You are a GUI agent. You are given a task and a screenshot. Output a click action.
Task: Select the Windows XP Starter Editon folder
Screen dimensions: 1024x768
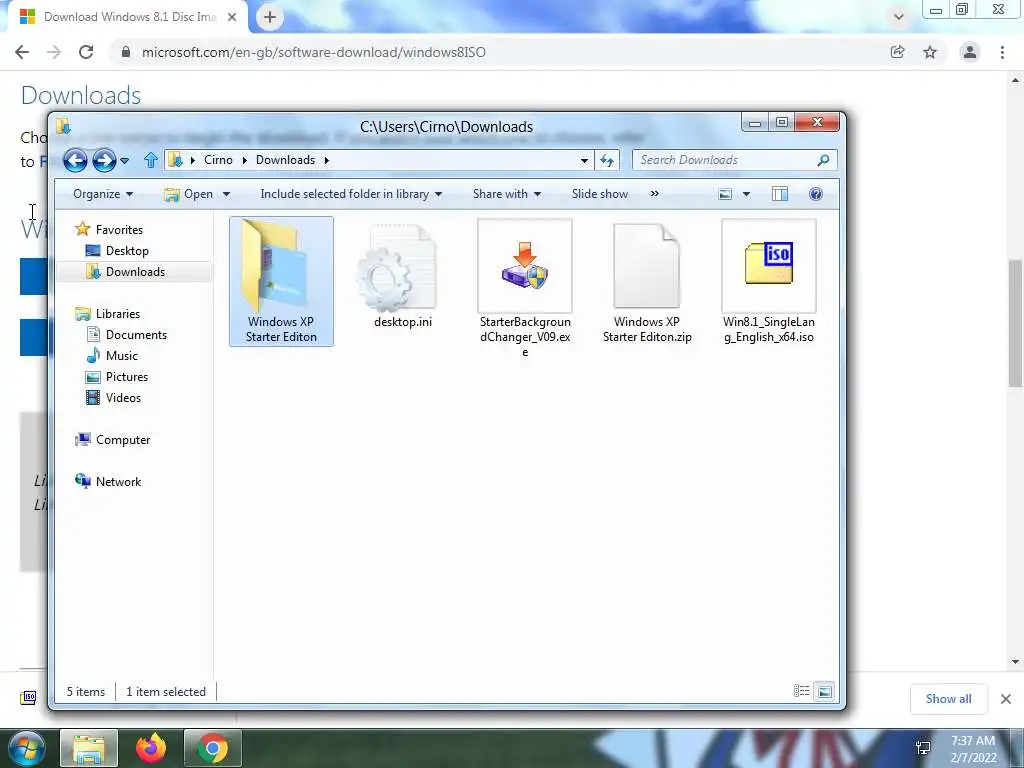281,281
